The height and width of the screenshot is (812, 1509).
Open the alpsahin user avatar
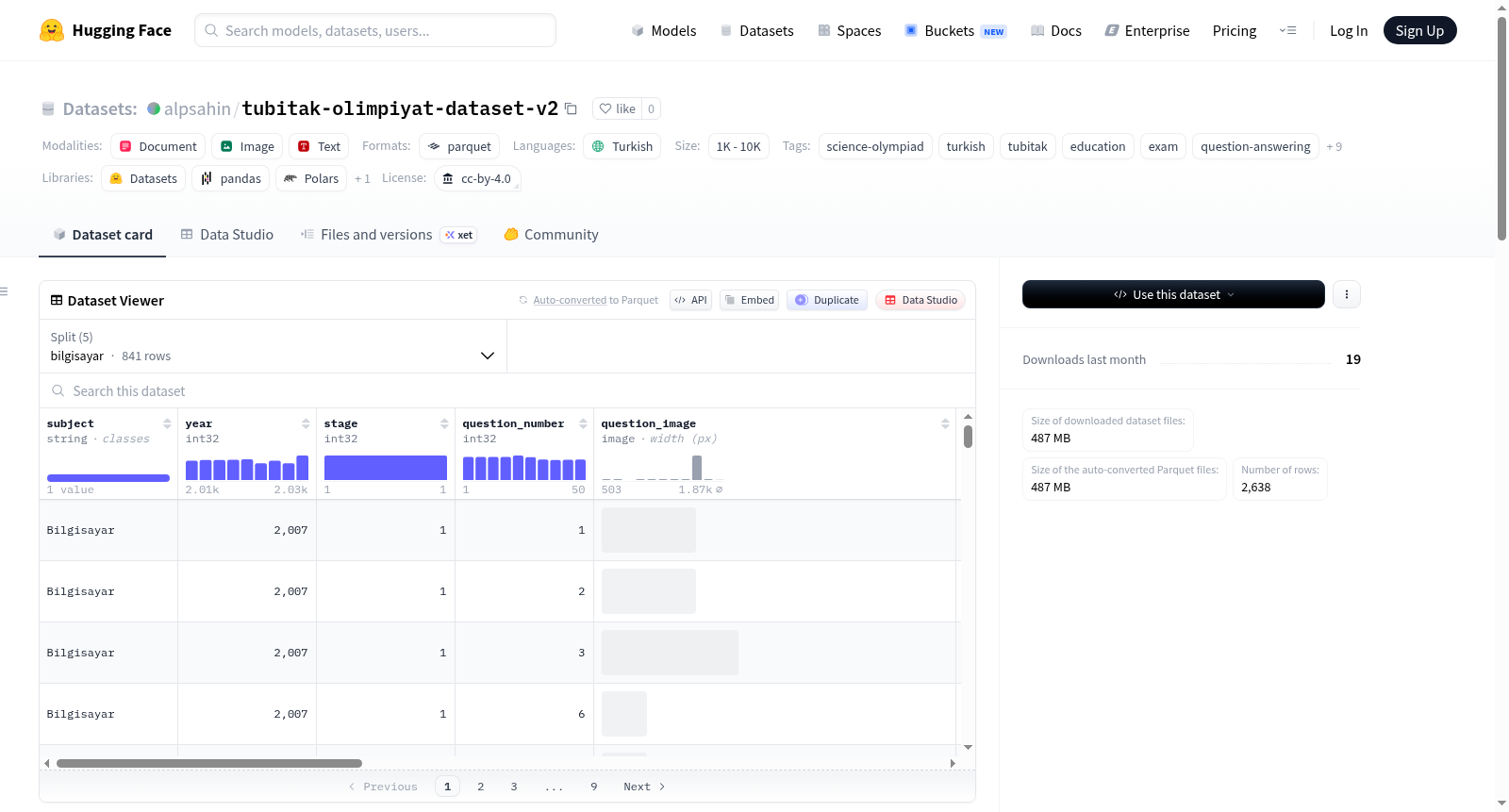[x=154, y=108]
